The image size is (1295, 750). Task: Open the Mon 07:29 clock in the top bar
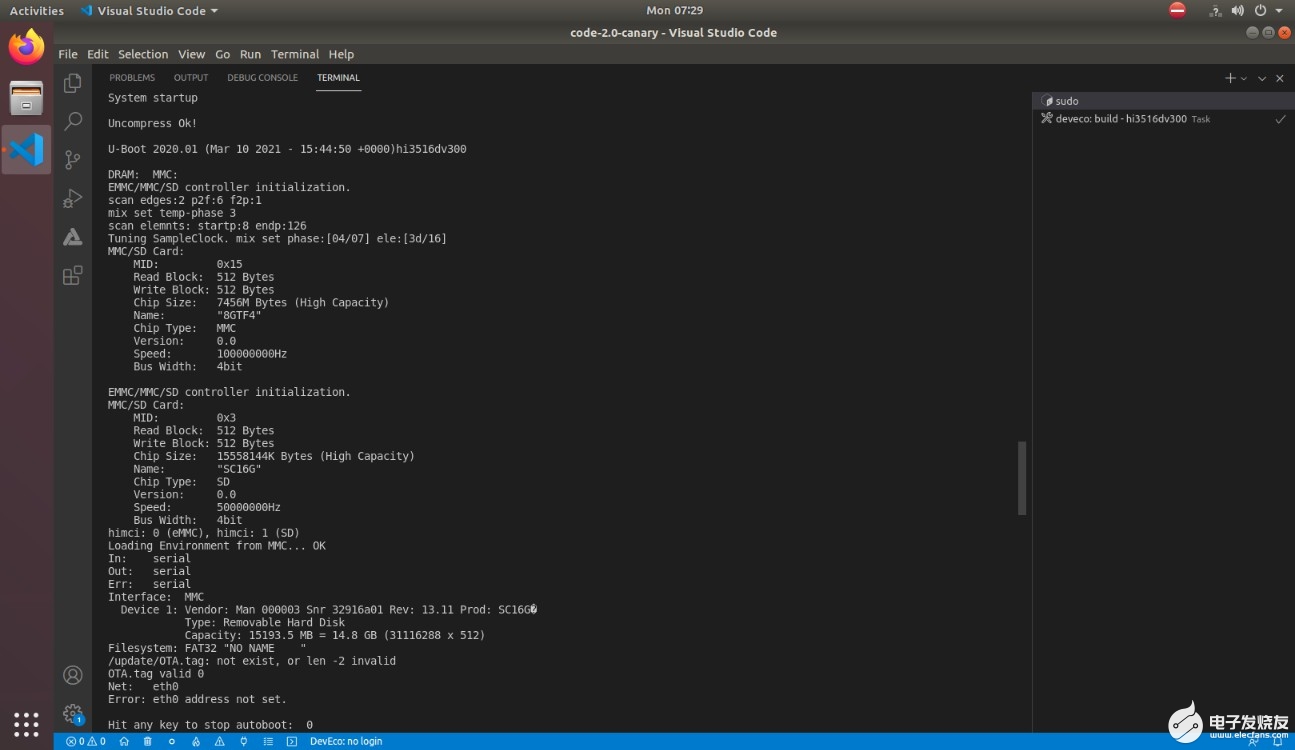point(674,10)
